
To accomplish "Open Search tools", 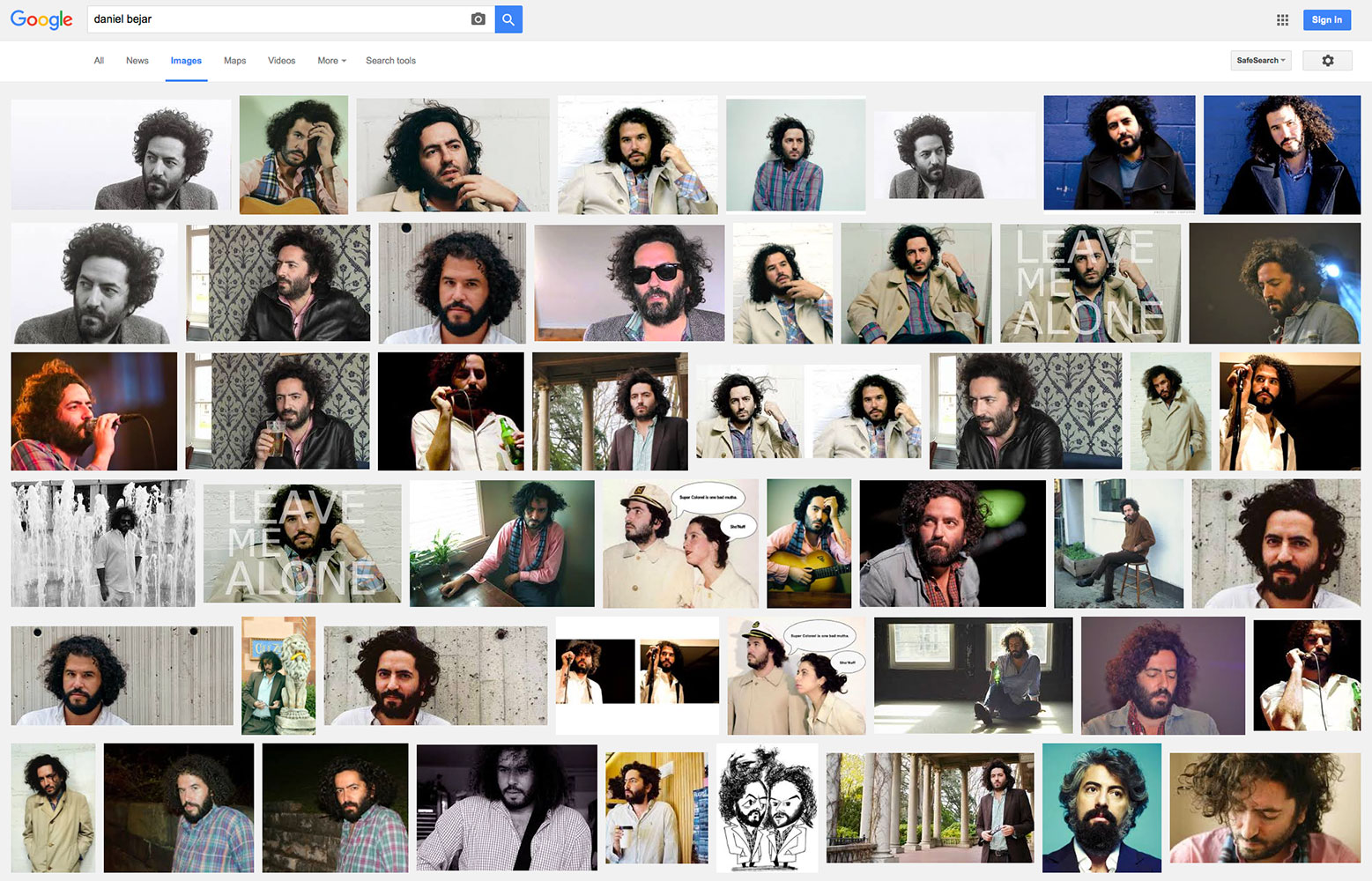I will click(390, 61).
